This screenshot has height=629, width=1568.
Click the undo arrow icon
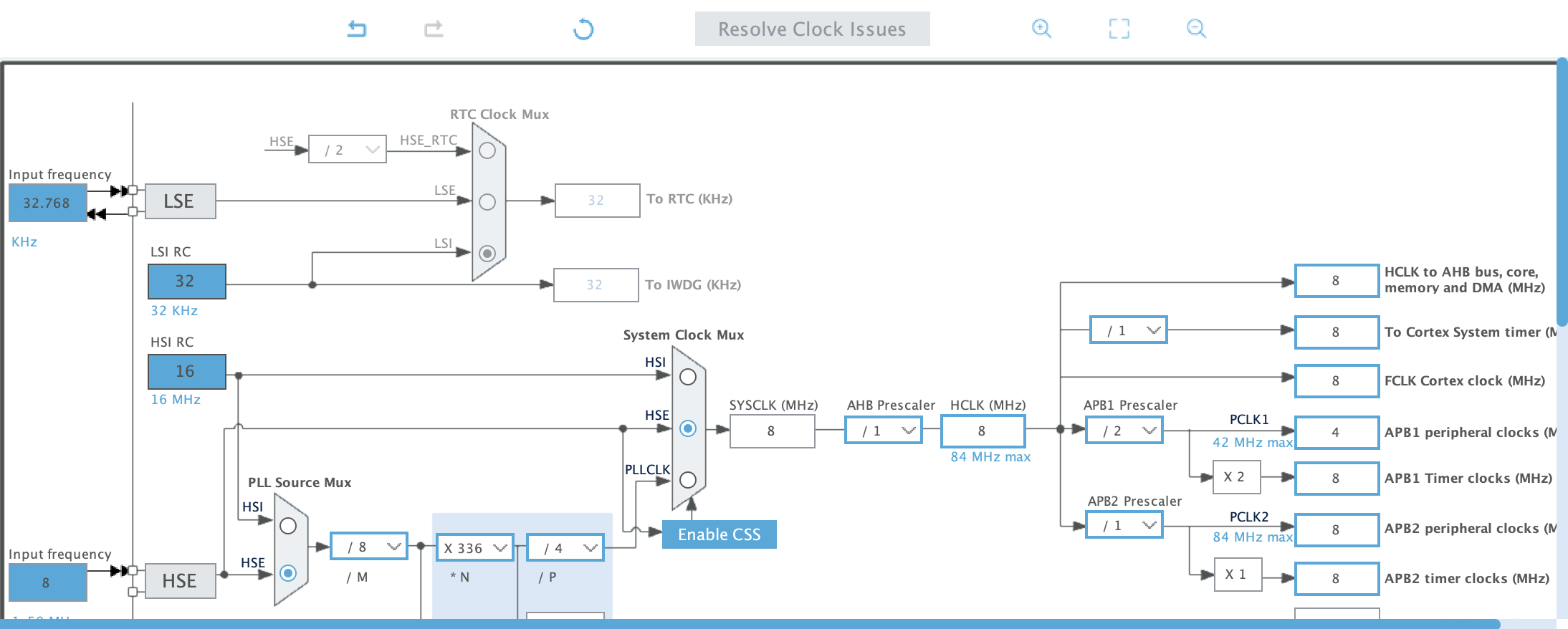pos(357,29)
